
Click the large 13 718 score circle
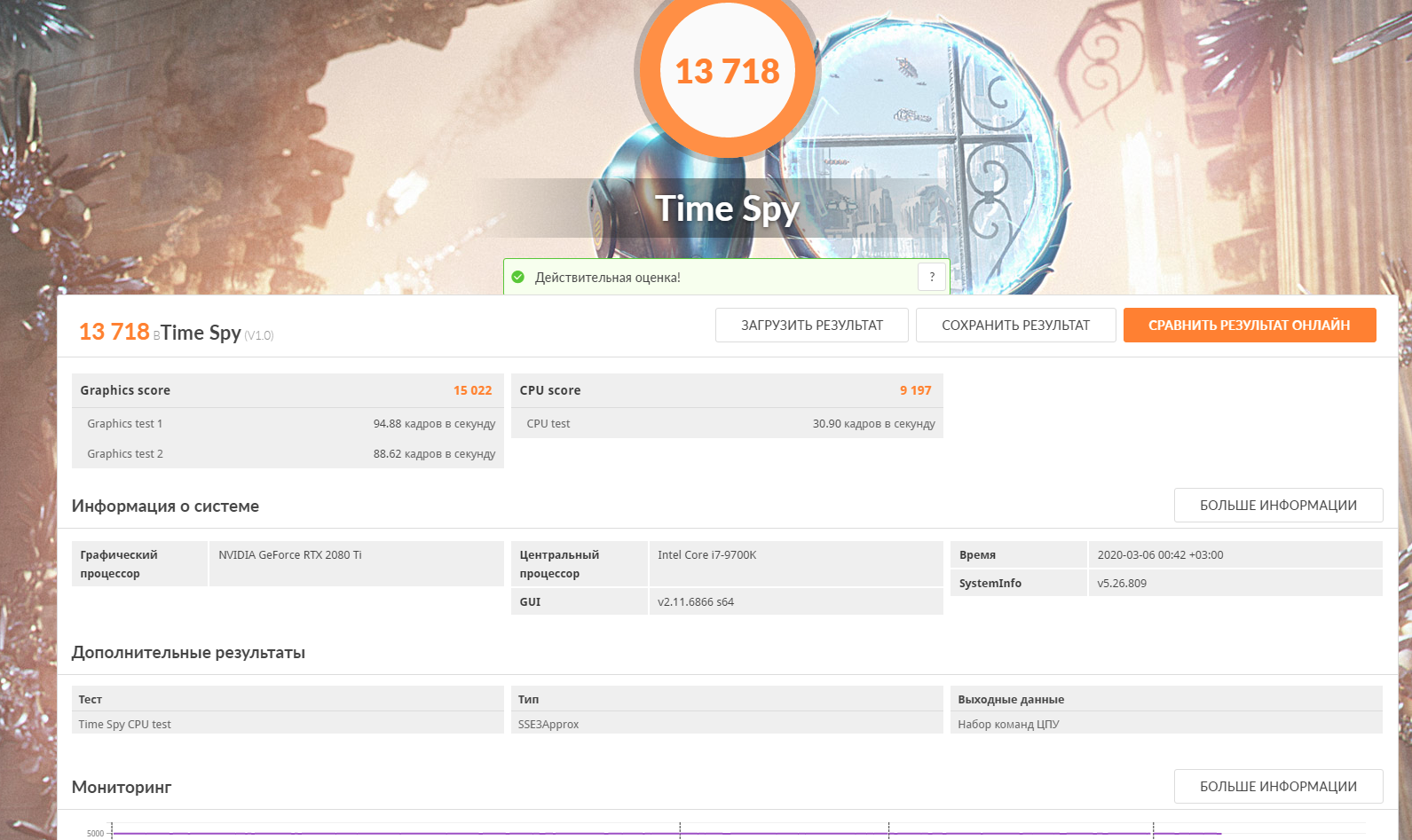[728, 71]
